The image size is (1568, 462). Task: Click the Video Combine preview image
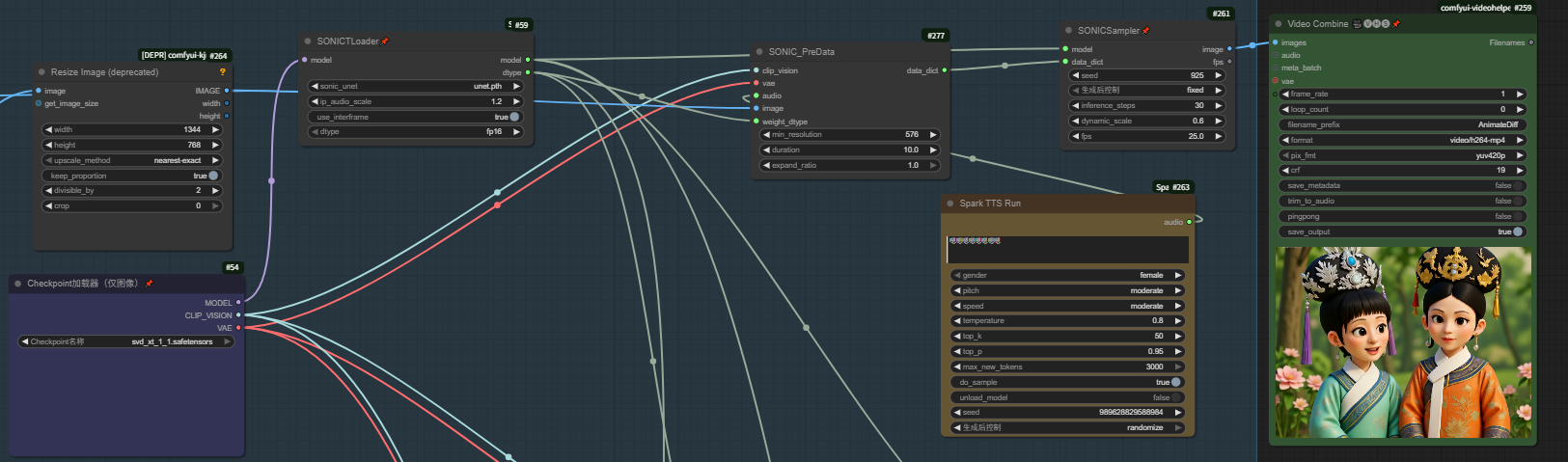point(1403,342)
